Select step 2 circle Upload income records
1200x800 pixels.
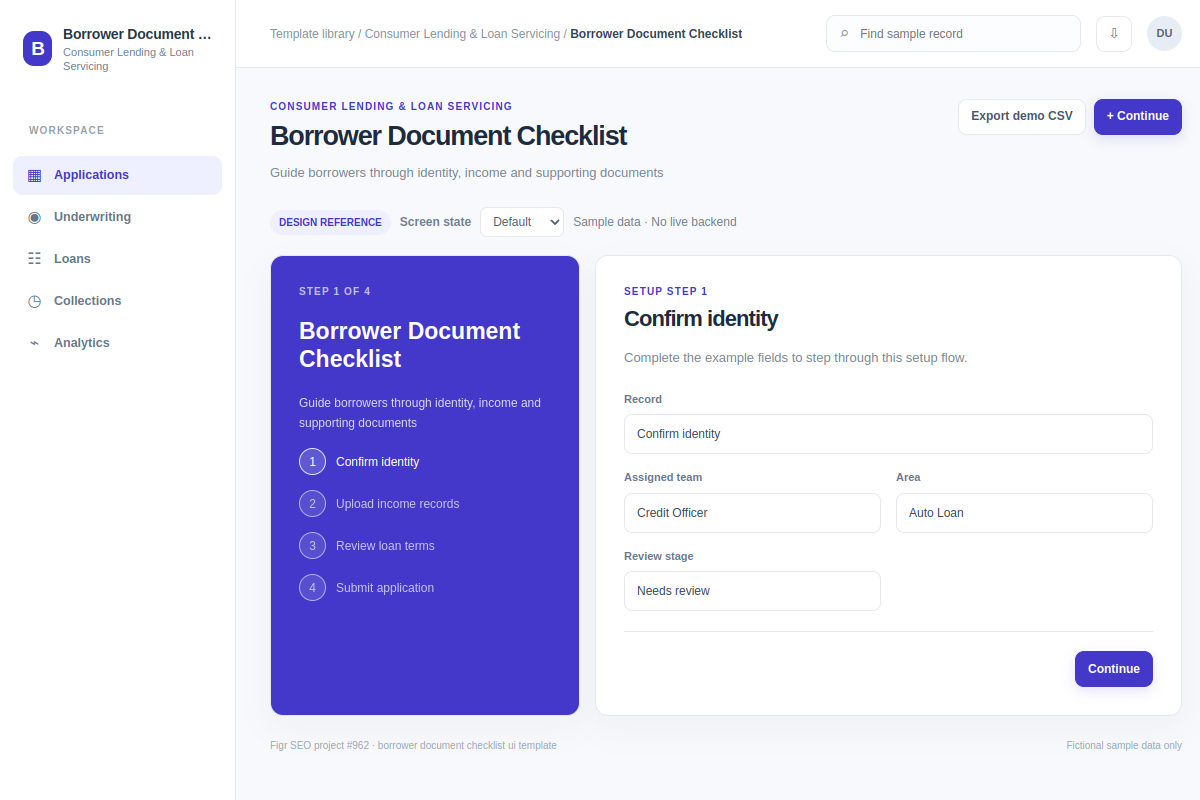tap(312, 504)
